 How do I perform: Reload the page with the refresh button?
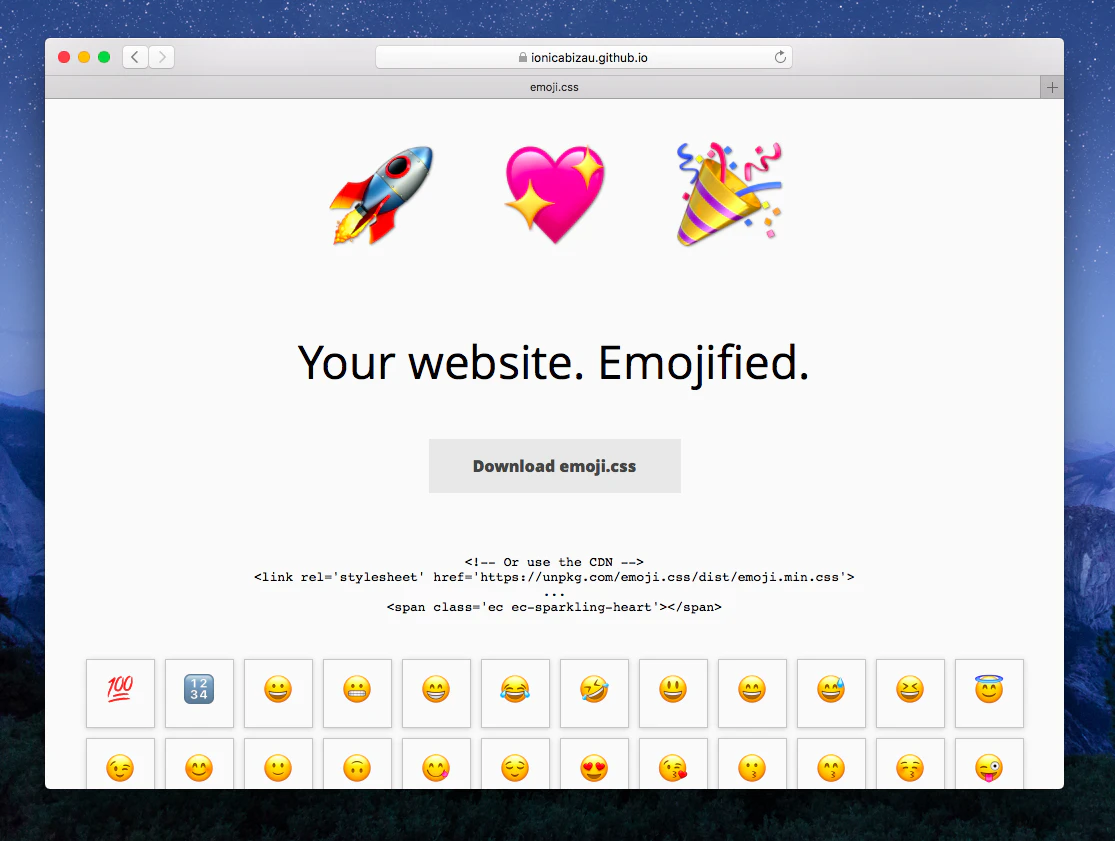[x=780, y=57]
